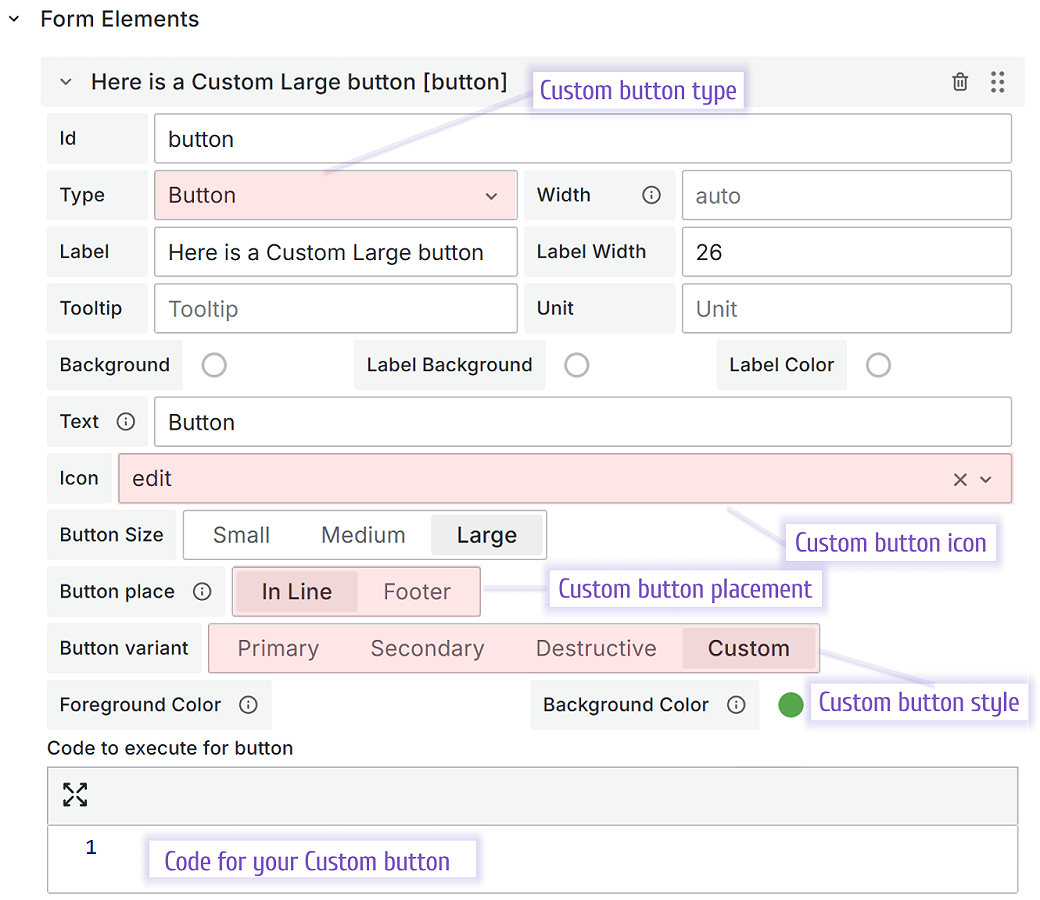Grab the drag handle dots icon in element header
Image resolution: width=1040 pixels, height=900 pixels.
click(998, 82)
